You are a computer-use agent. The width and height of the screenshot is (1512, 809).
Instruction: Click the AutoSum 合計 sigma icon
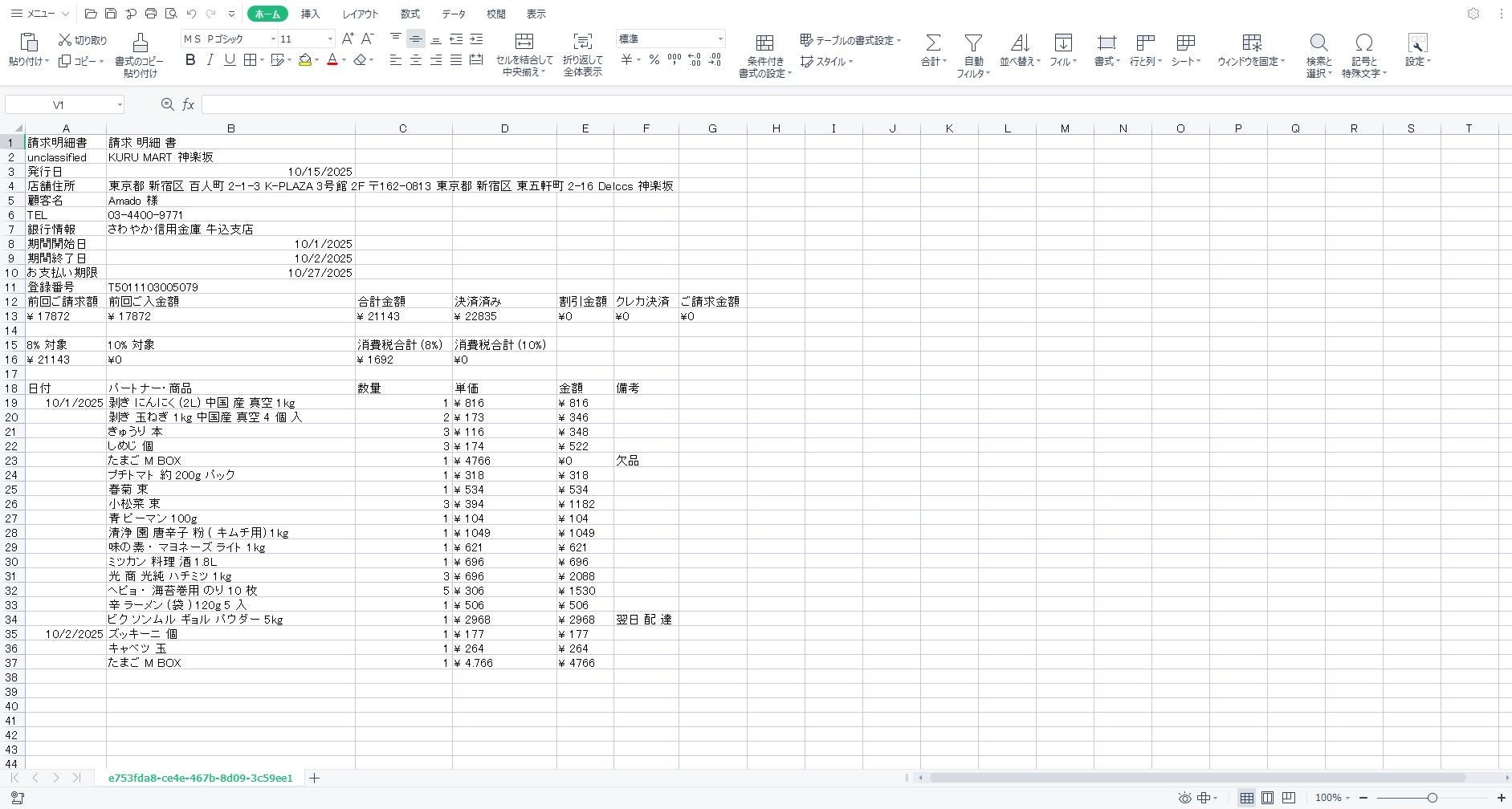click(932, 42)
